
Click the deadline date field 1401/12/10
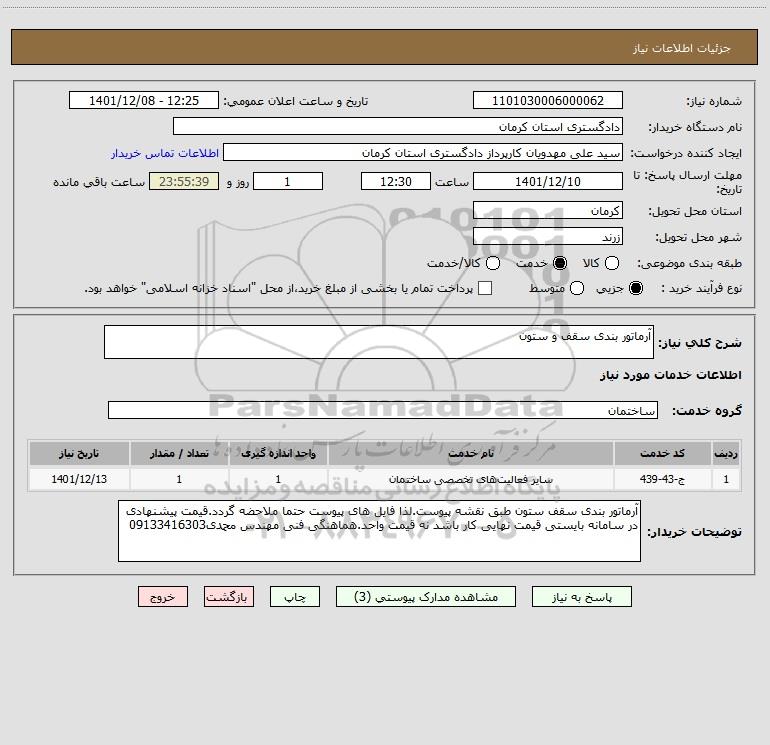pyautogui.click(x=548, y=181)
